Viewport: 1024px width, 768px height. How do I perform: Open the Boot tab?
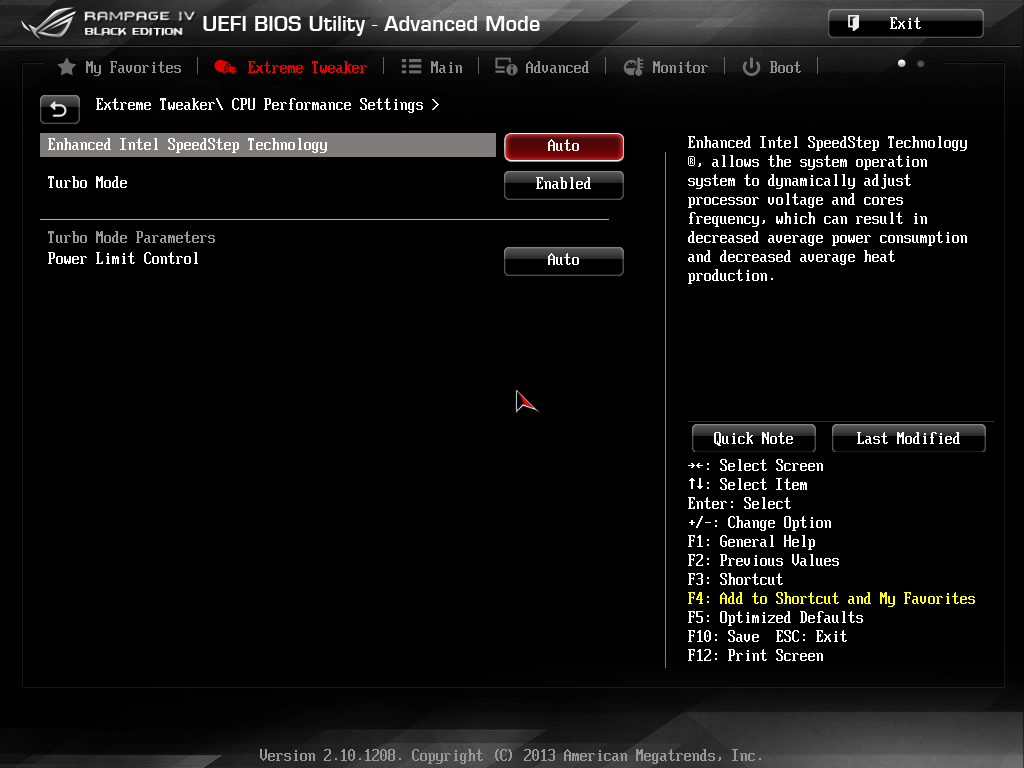(771, 67)
